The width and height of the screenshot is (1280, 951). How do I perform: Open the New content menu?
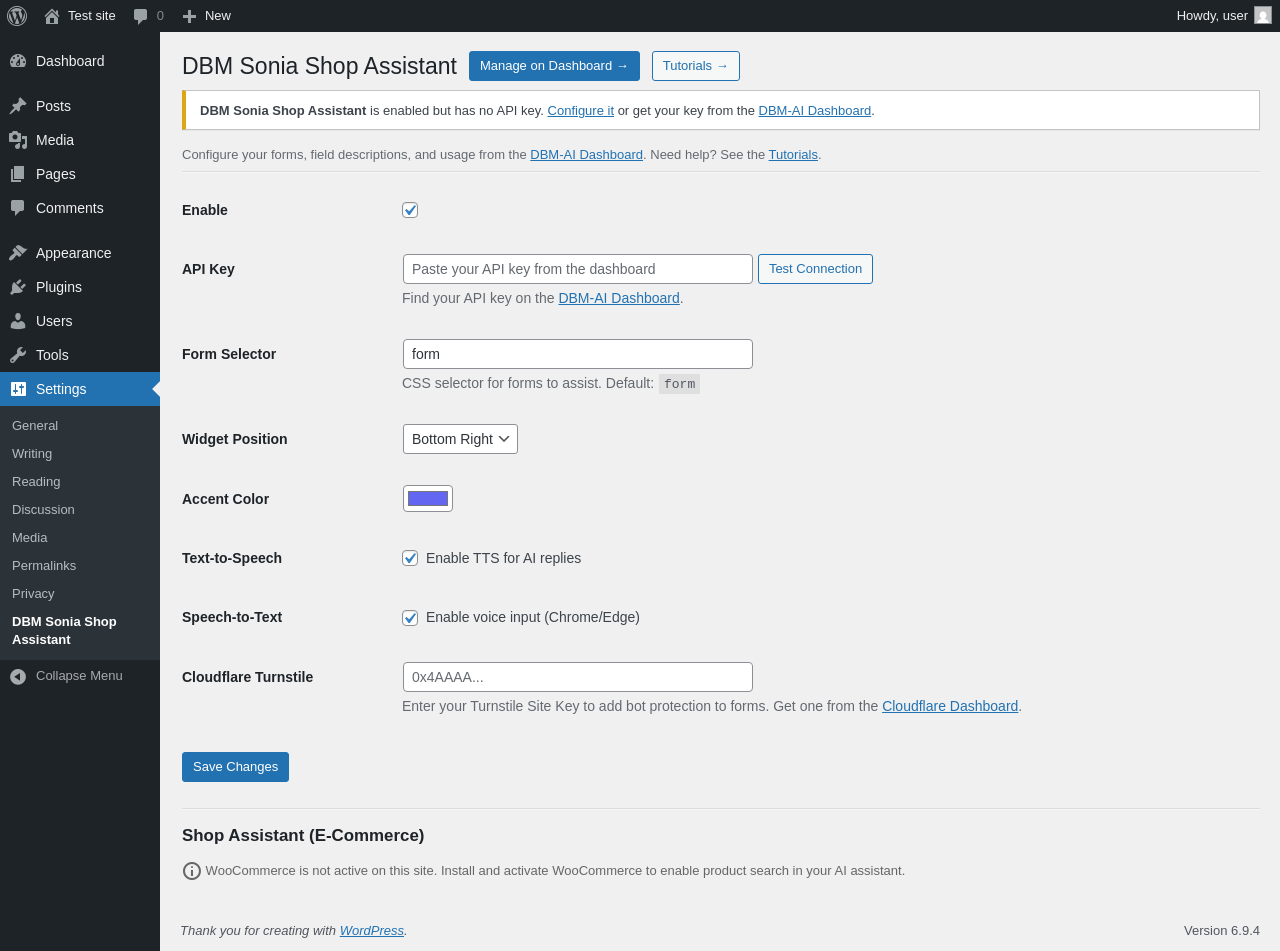coord(207,16)
